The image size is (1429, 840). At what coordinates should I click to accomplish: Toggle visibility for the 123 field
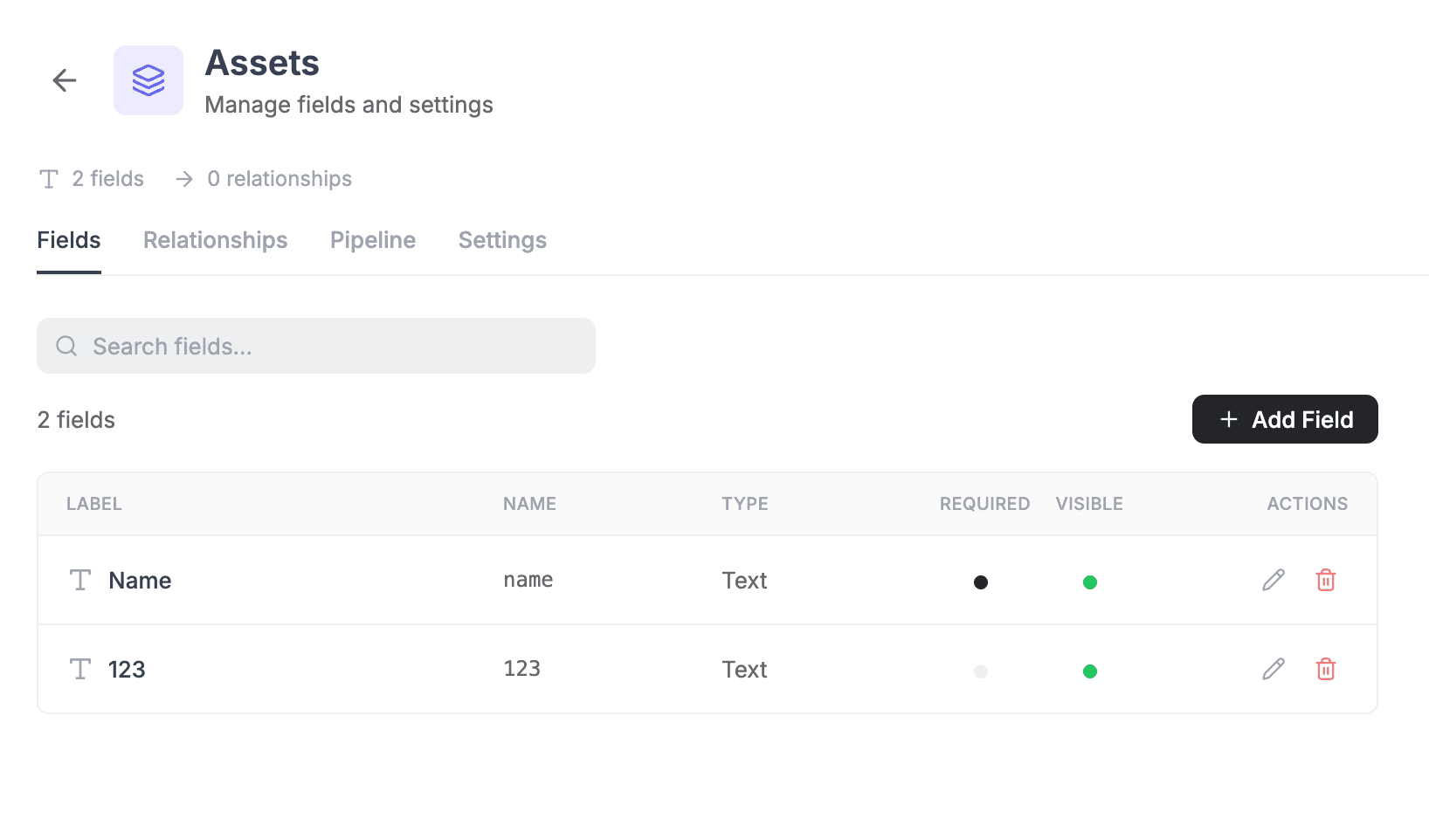tap(1089, 671)
